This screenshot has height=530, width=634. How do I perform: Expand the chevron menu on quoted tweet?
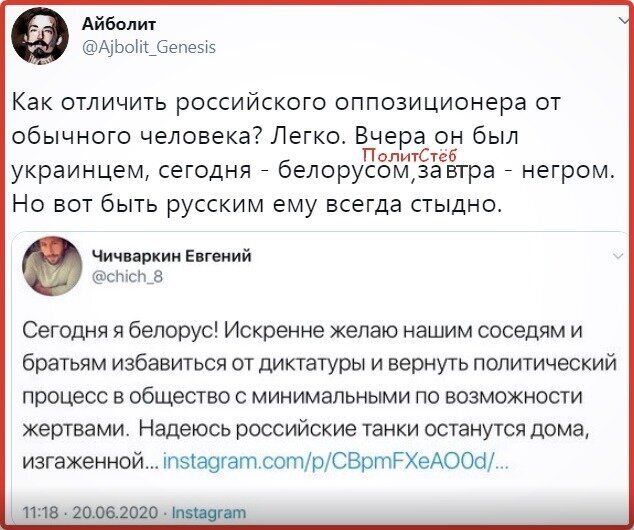coord(618,255)
